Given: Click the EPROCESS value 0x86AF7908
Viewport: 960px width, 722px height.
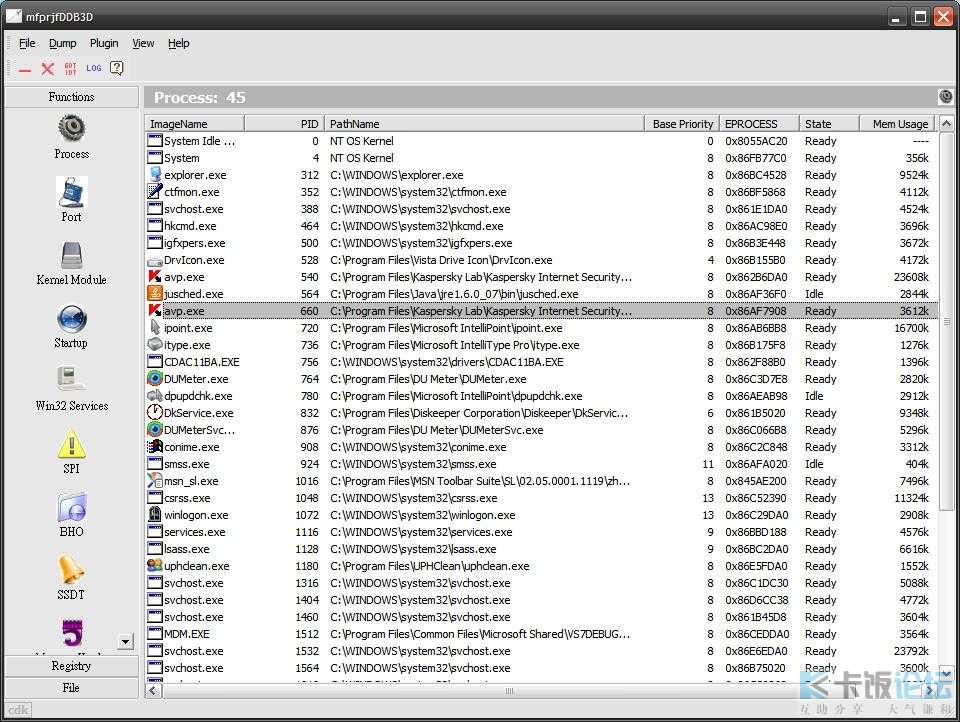Looking at the screenshot, I should point(756,311).
